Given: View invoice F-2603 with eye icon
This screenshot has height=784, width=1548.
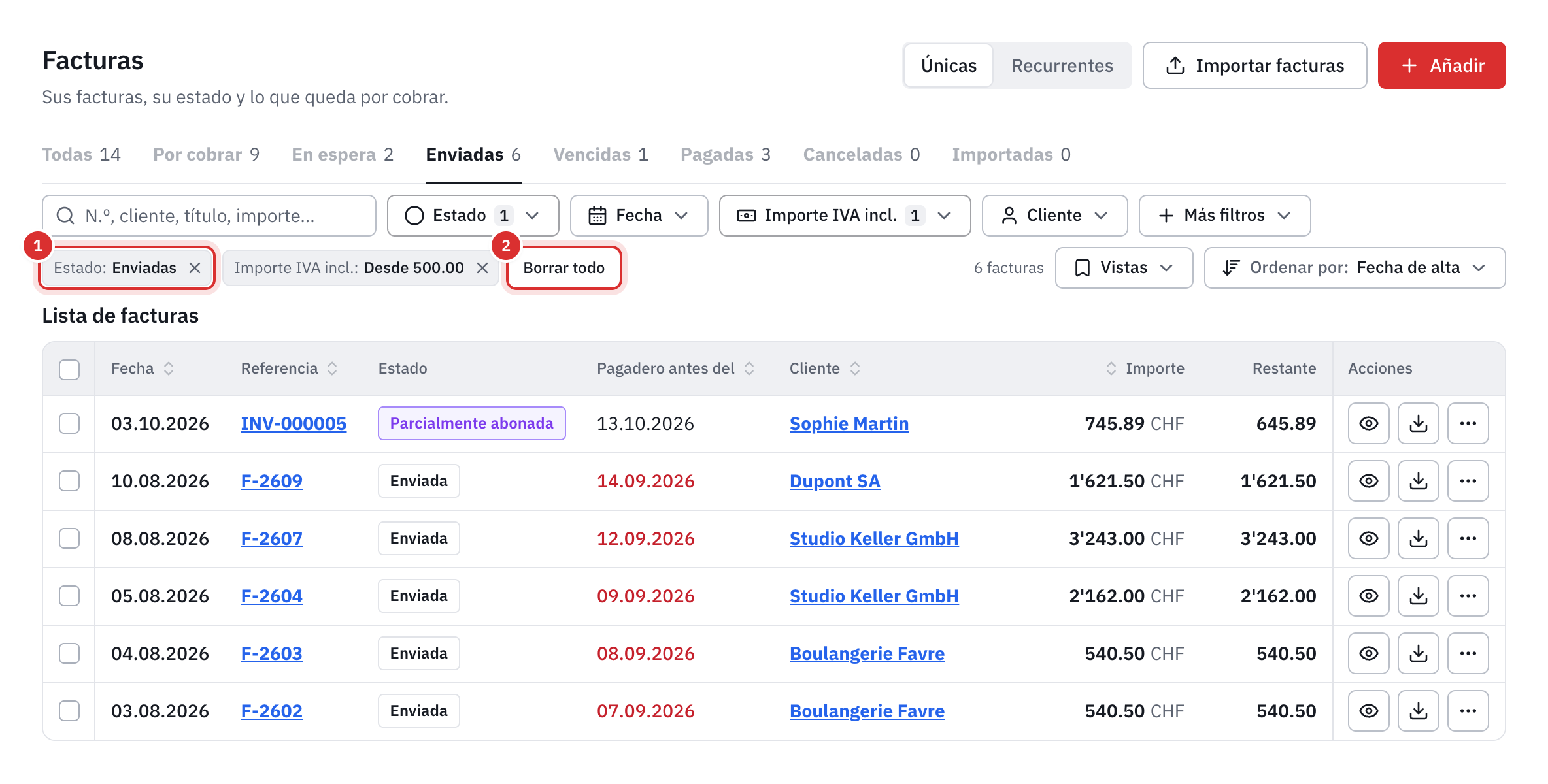Looking at the screenshot, I should [x=1368, y=653].
